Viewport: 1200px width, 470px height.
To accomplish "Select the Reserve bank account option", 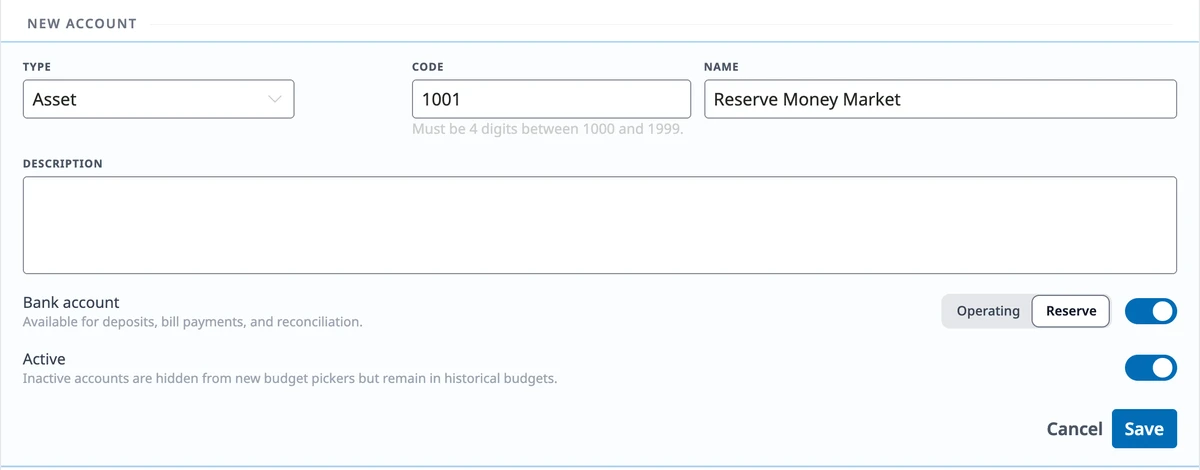I will 1071,311.
